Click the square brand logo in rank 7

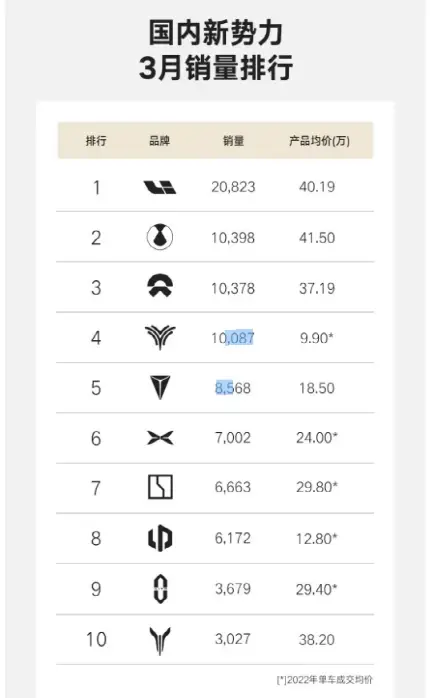point(160,487)
